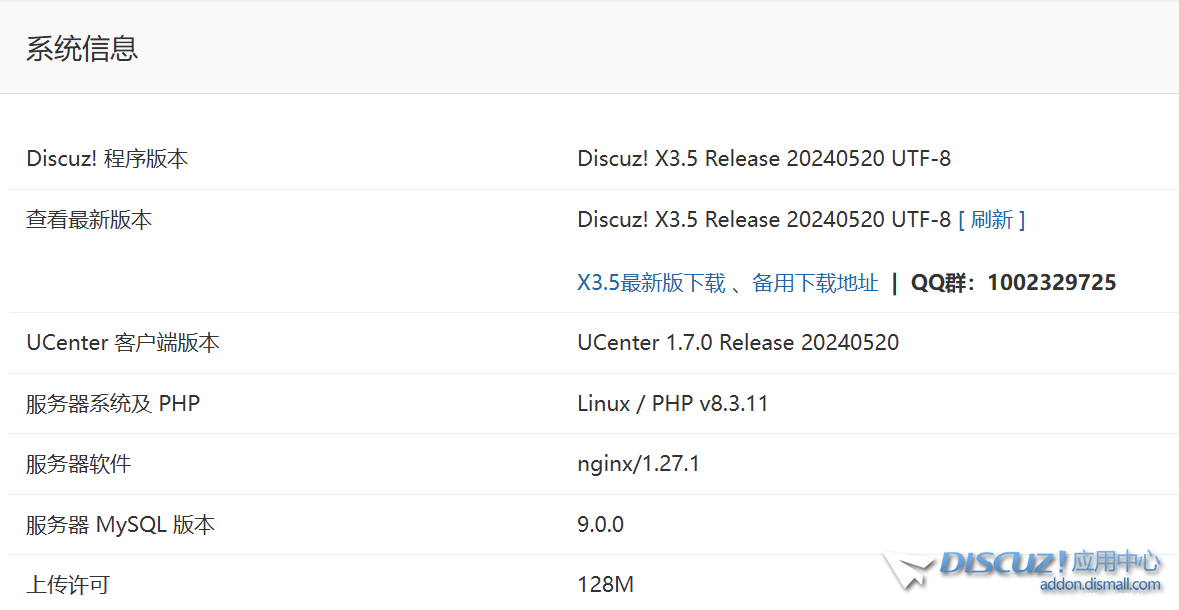The width and height of the screenshot is (1179, 610).
Task: Click the 128M upload limit value
Action: pyautogui.click(x=605, y=585)
